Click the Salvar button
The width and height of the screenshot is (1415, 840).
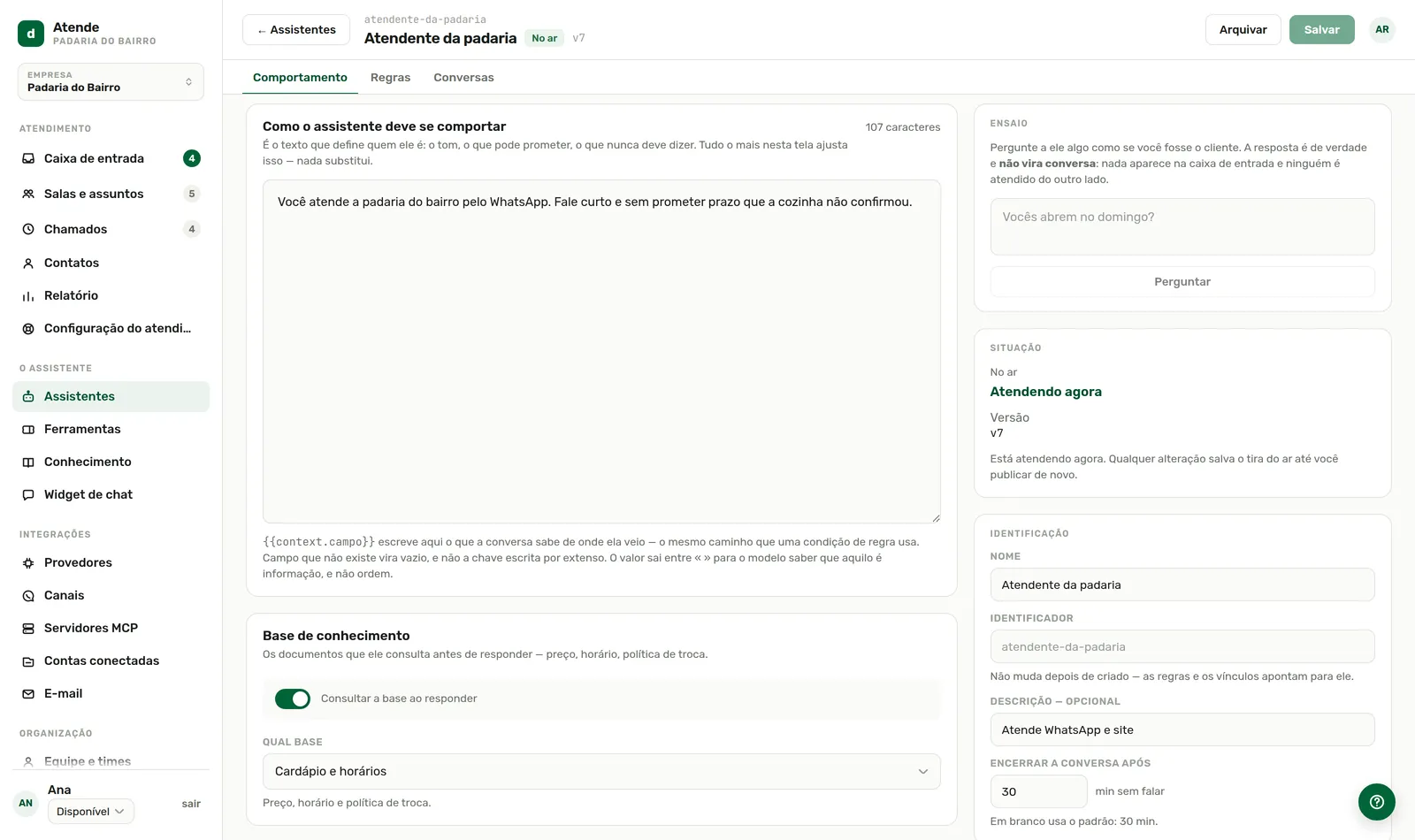pyautogui.click(x=1321, y=30)
